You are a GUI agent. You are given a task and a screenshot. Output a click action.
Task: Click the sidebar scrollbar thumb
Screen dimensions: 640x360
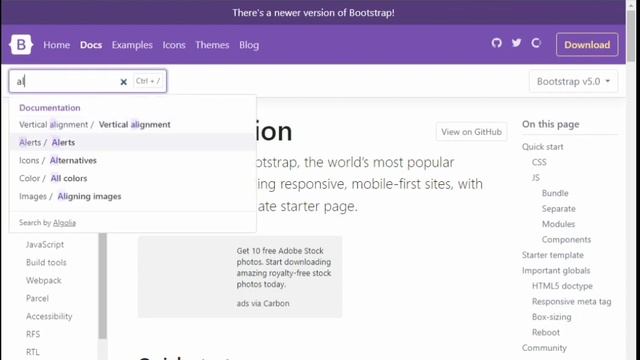(x=102, y=286)
